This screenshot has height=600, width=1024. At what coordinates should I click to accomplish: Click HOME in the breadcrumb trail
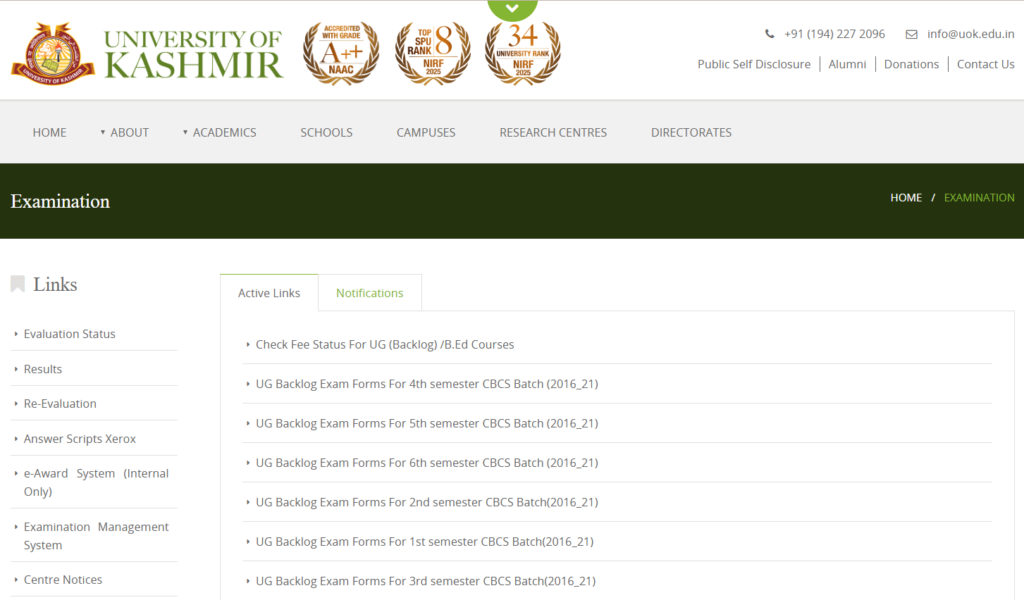906,198
